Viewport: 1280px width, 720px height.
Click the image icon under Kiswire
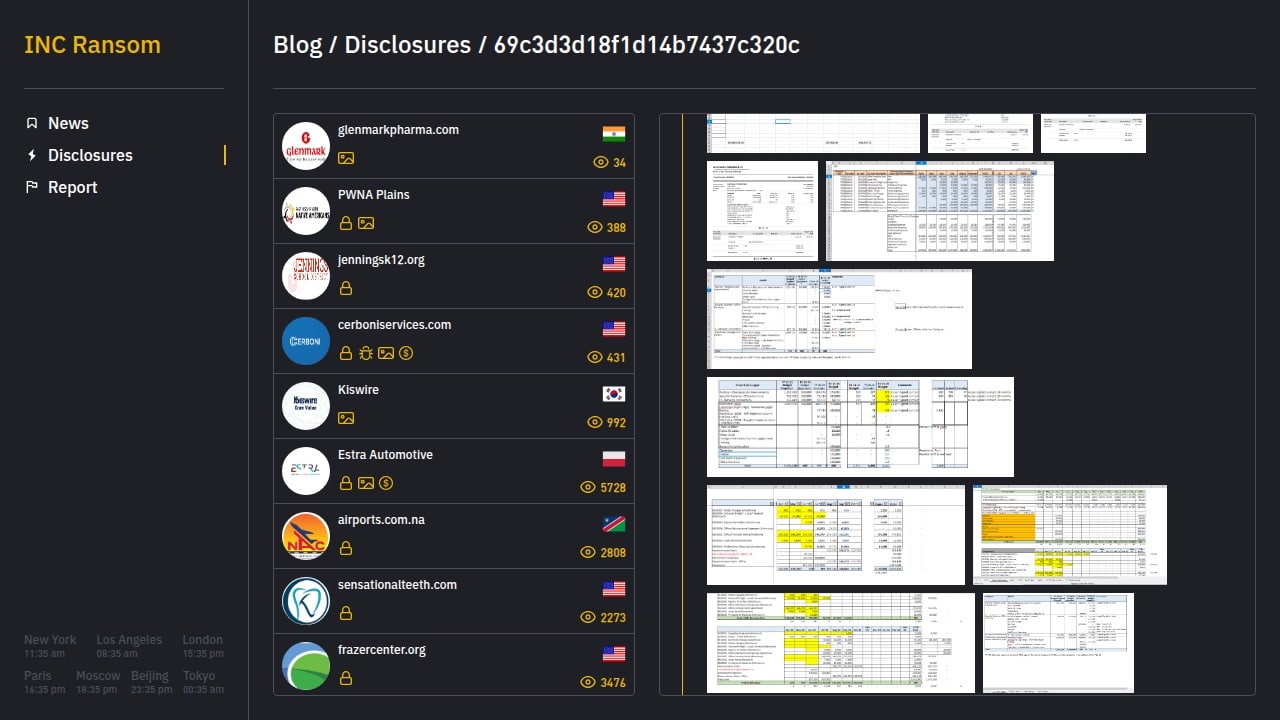pos(346,418)
